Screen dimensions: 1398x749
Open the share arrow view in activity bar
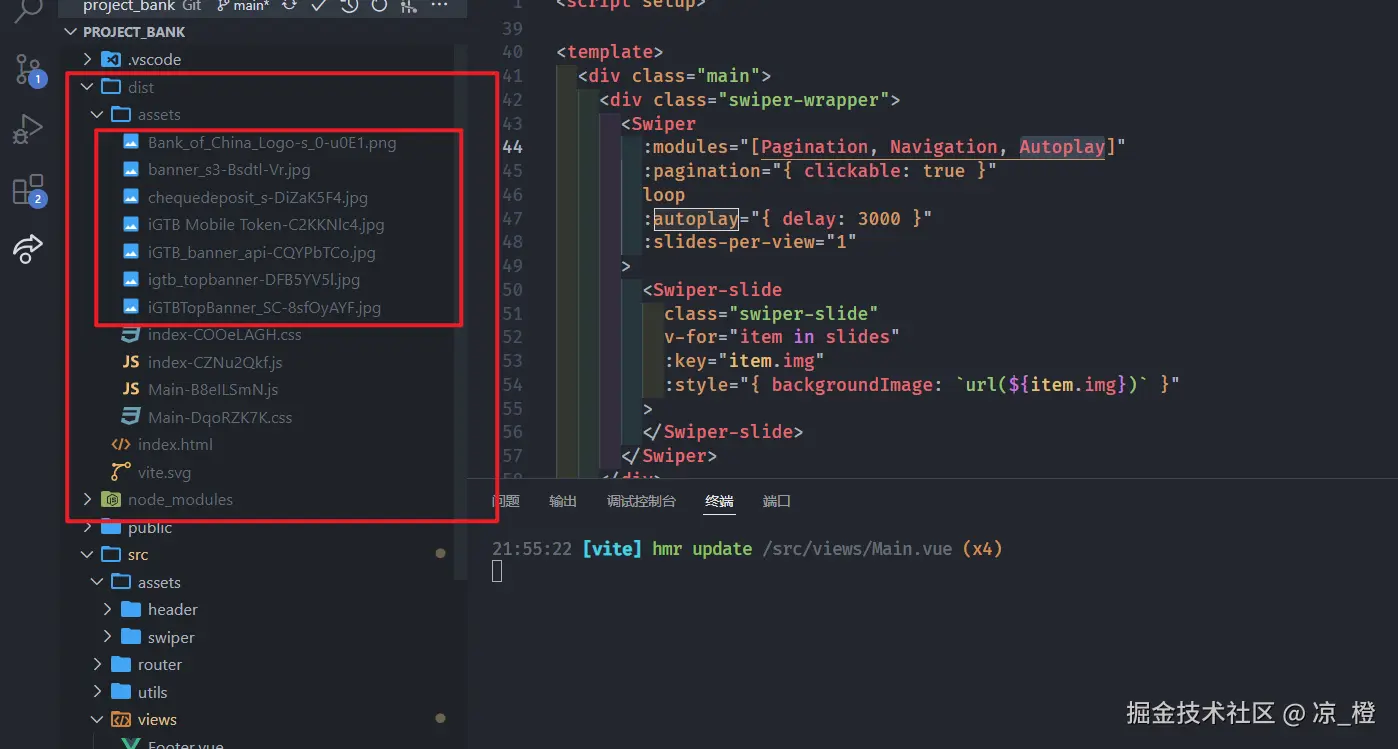tap(28, 248)
